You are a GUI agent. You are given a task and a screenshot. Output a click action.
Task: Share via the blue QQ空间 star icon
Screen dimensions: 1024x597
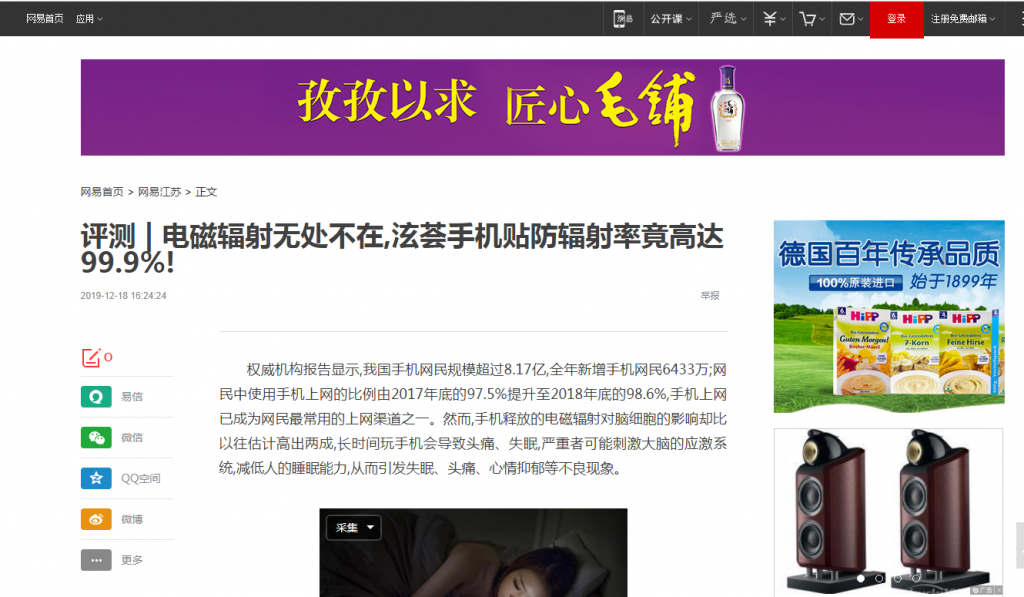point(96,478)
